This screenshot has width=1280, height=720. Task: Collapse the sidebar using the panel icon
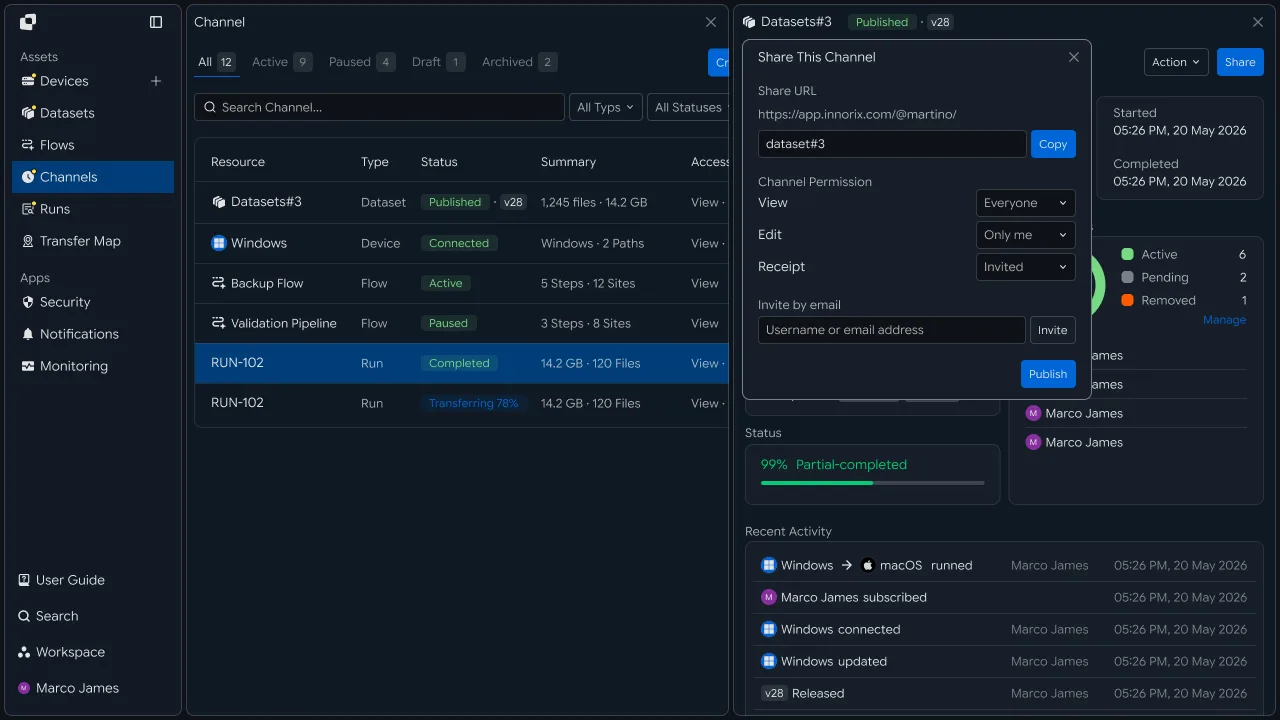click(x=156, y=22)
